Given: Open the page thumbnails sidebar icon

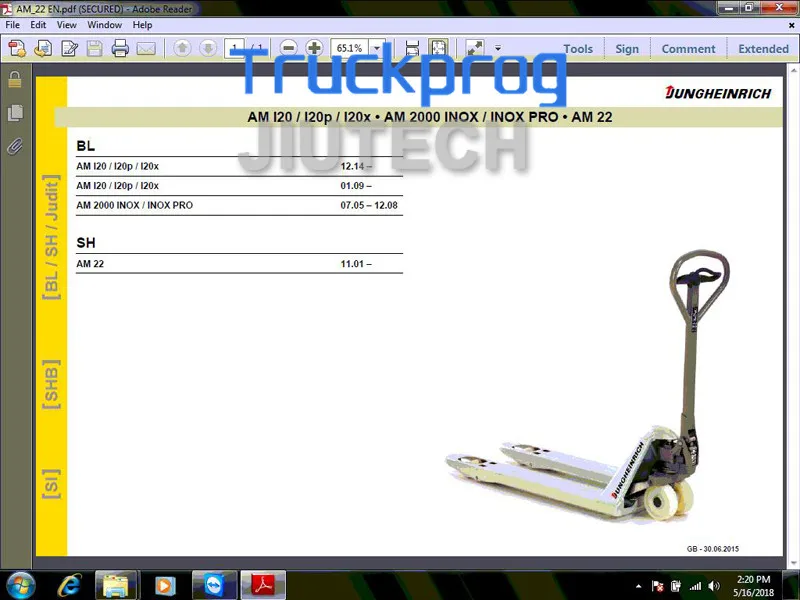Looking at the screenshot, I should point(15,113).
